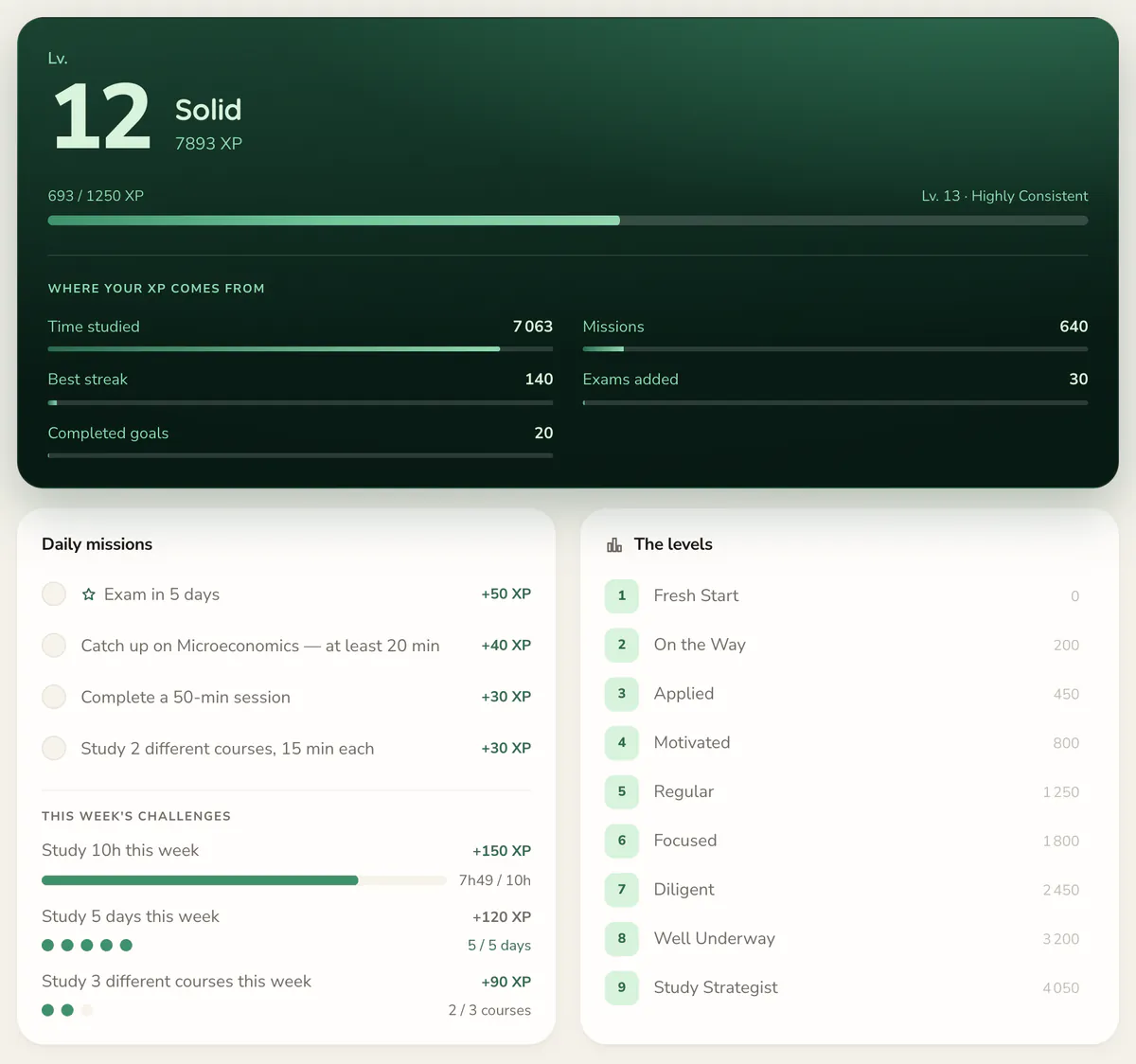Viewport: 1136px width, 1064px height.
Task: Click the Study 10h this week progress bar
Action: [244, 880]
